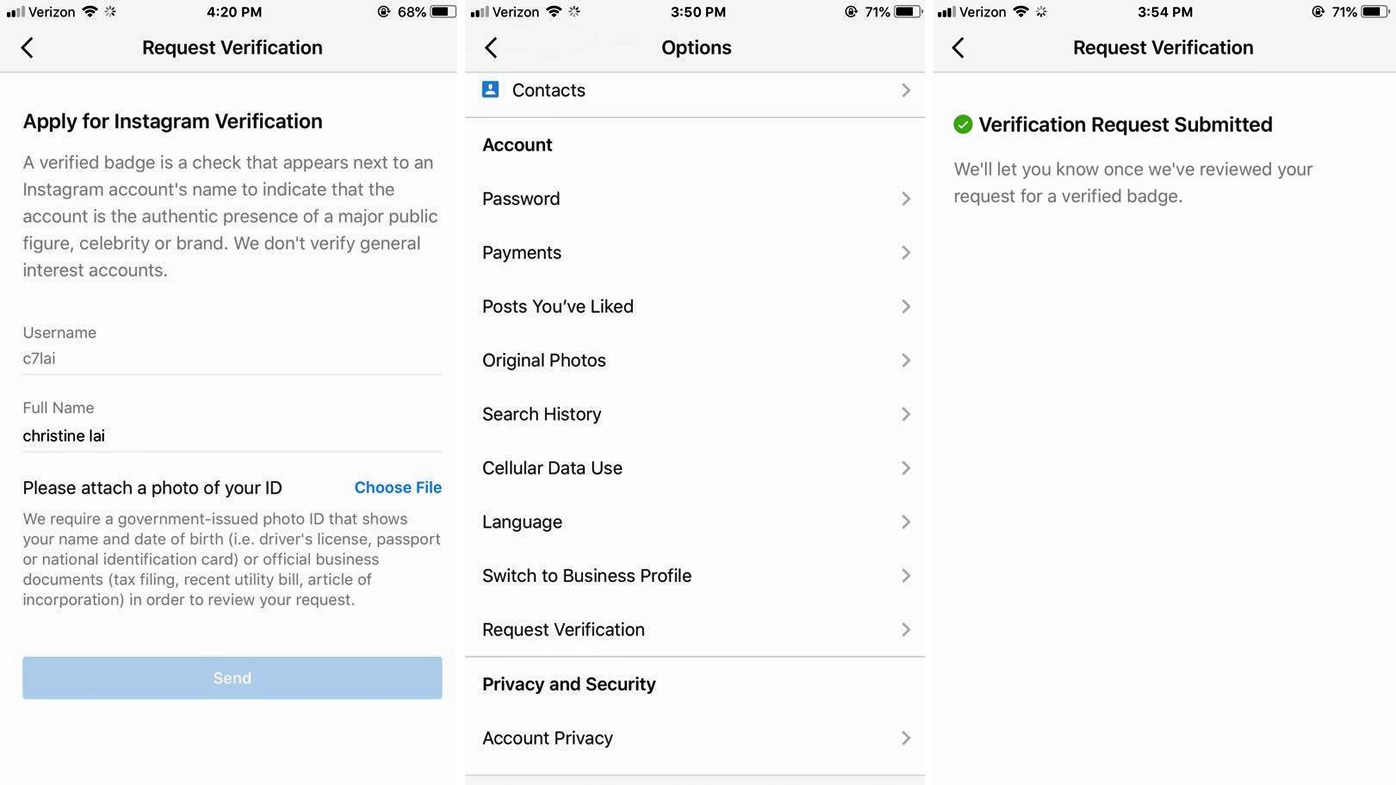The image size is (1396, 785).
Task: Tap the Send button
Action: pyautogui.click(x=232, y=678)
